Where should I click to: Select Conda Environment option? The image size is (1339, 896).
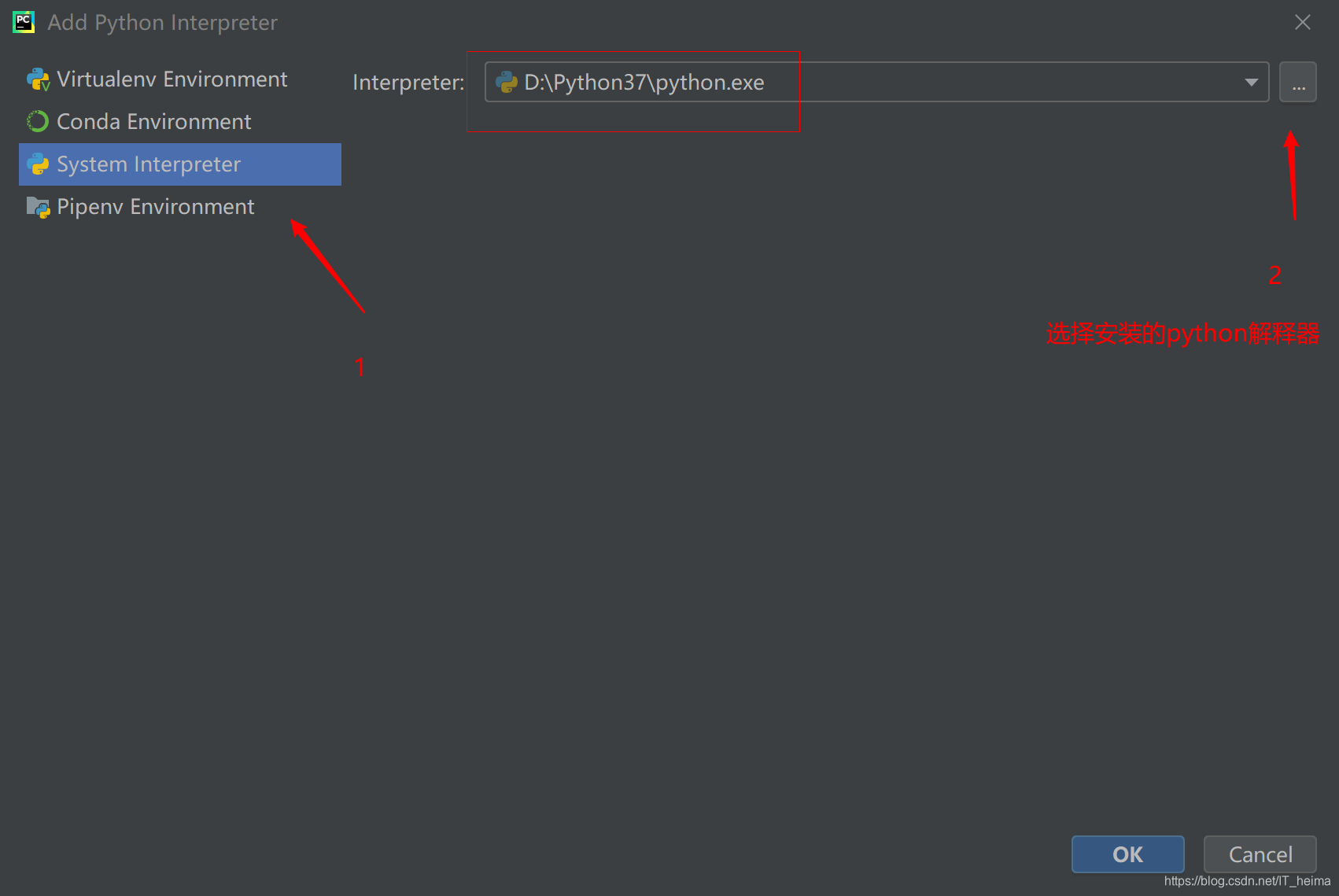(180, 121)
